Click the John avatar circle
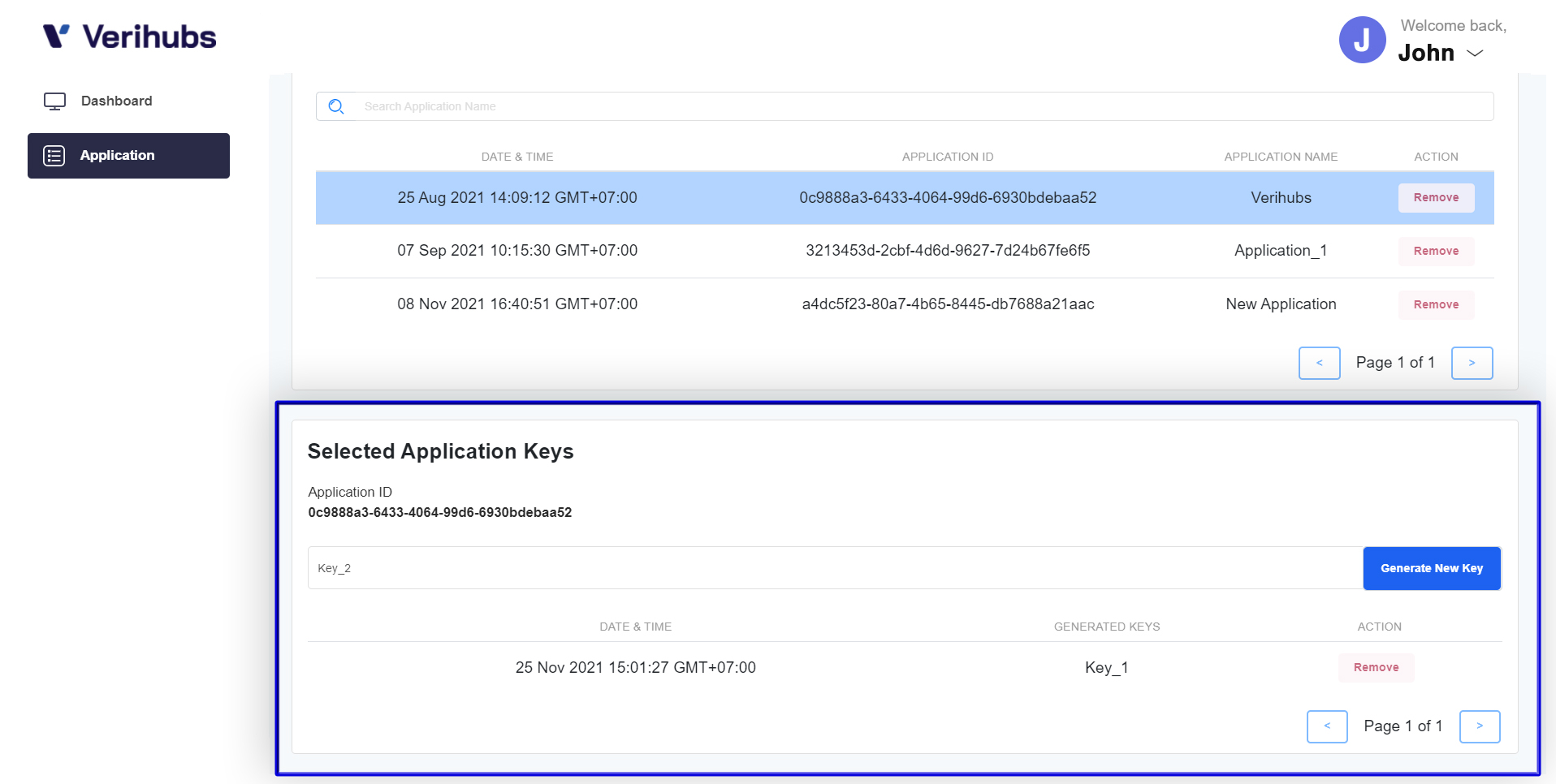Screen dimensions: 1556x784 (x=1362, y=40)
